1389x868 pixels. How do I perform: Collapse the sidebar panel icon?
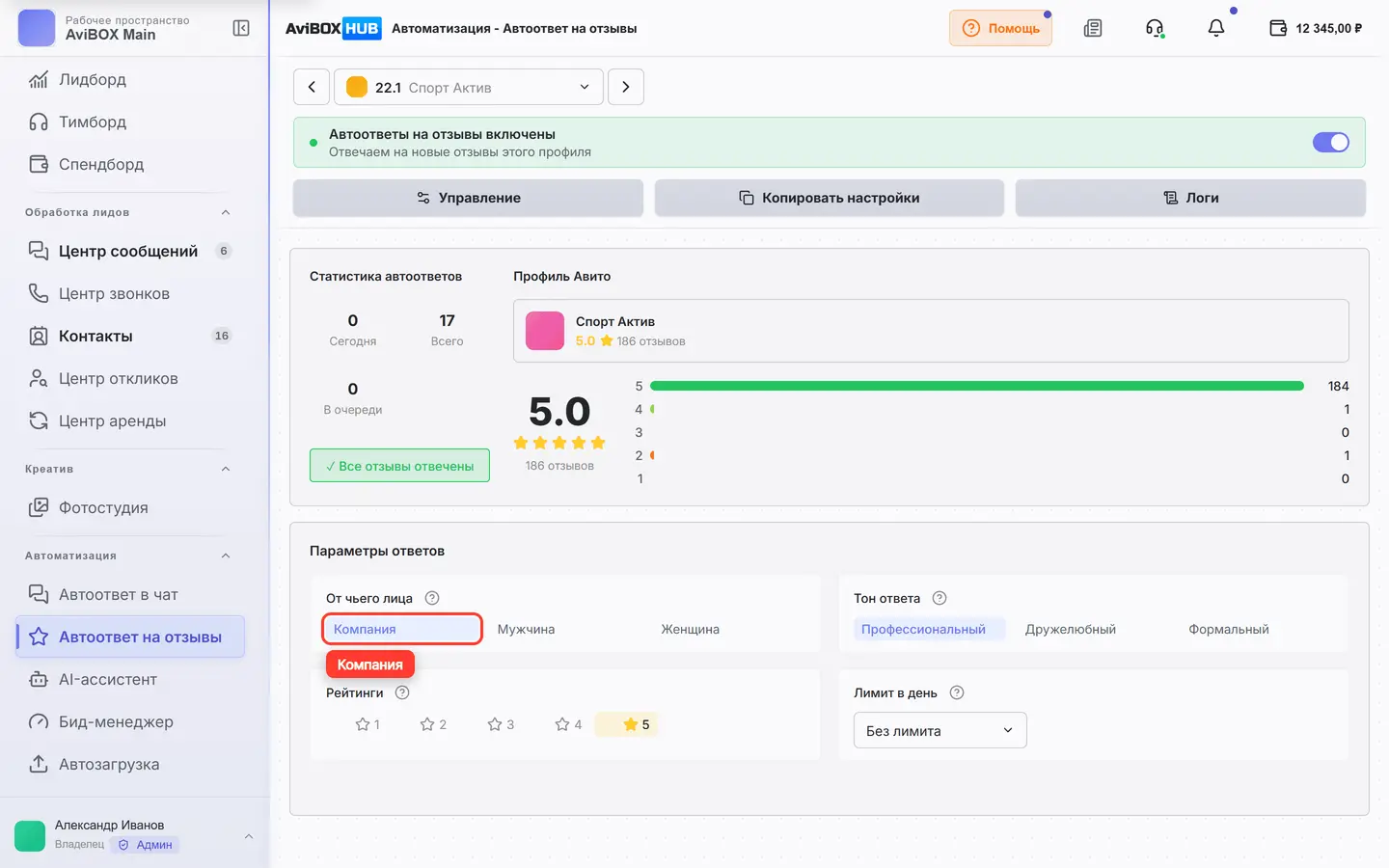pos(241,28)
